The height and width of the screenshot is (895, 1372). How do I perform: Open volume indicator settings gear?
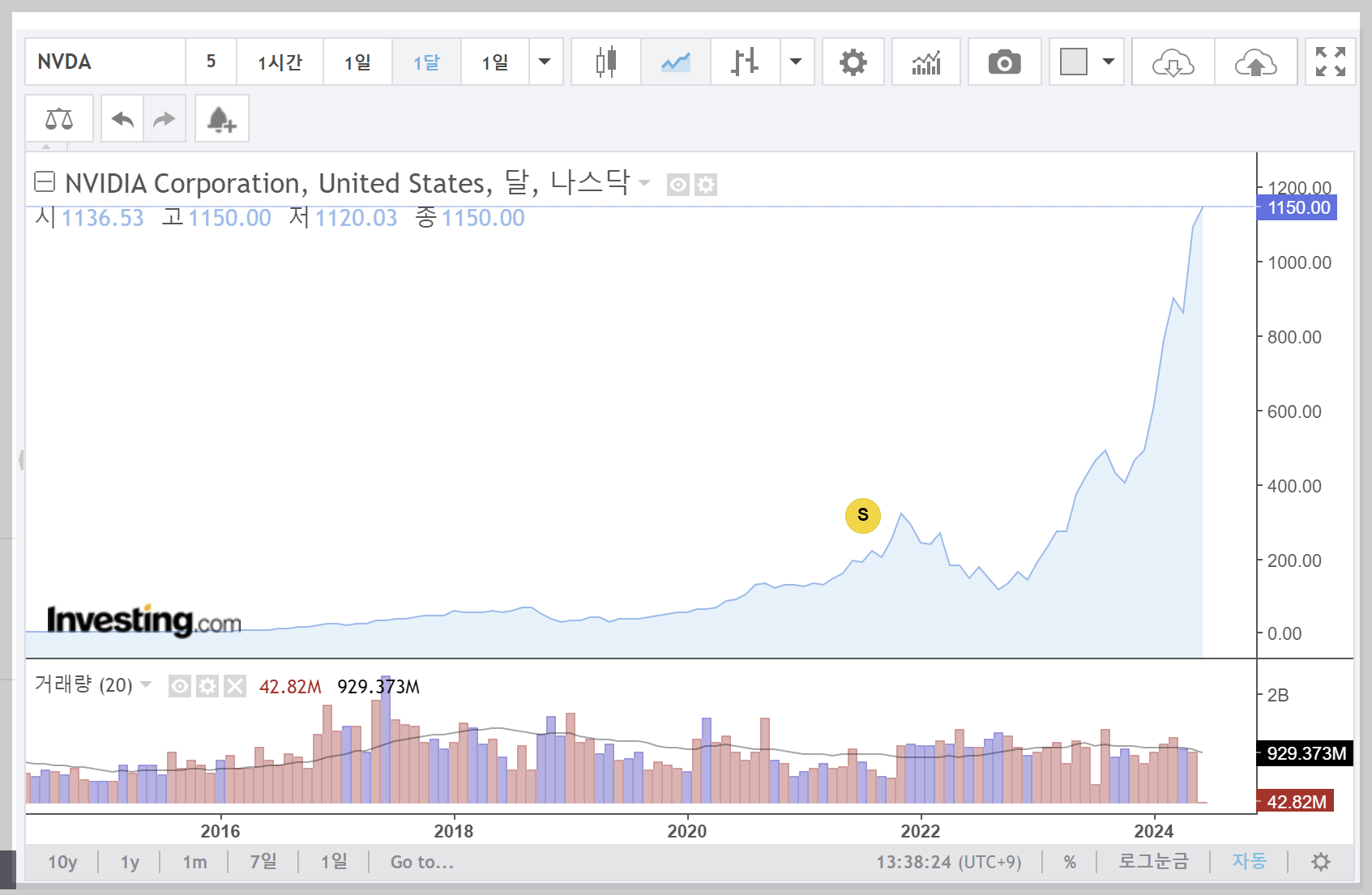point(207,687)
